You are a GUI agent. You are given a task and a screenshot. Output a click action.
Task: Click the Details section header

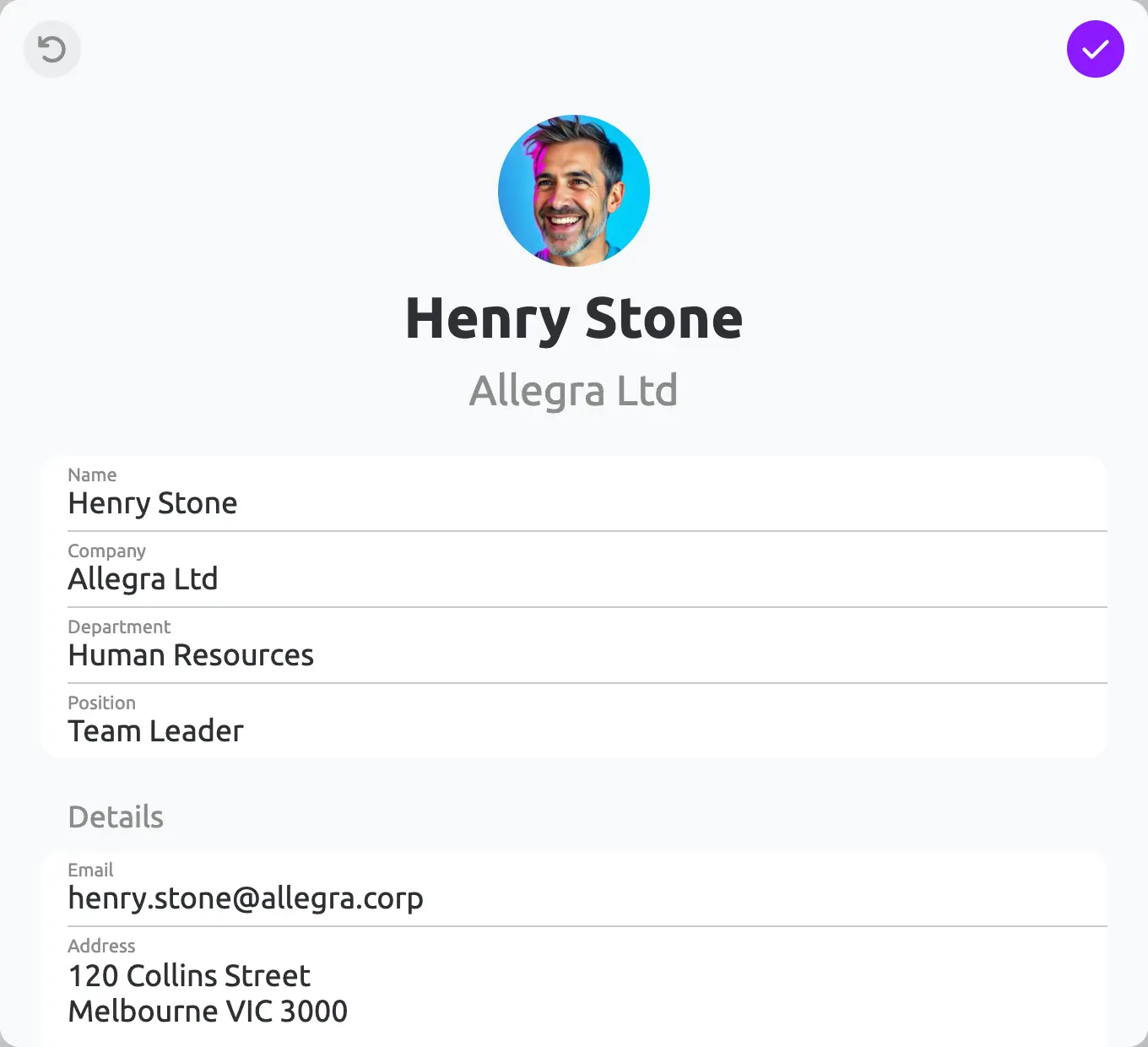point(116,817)
